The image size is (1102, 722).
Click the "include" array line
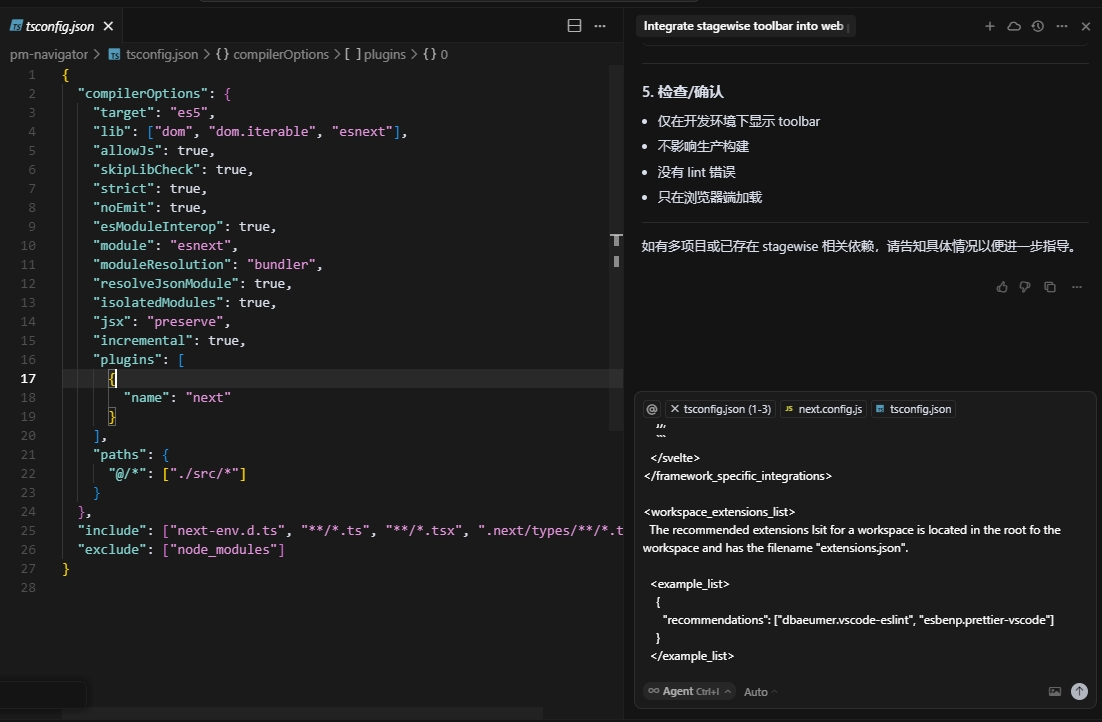[x=350, y=530]
